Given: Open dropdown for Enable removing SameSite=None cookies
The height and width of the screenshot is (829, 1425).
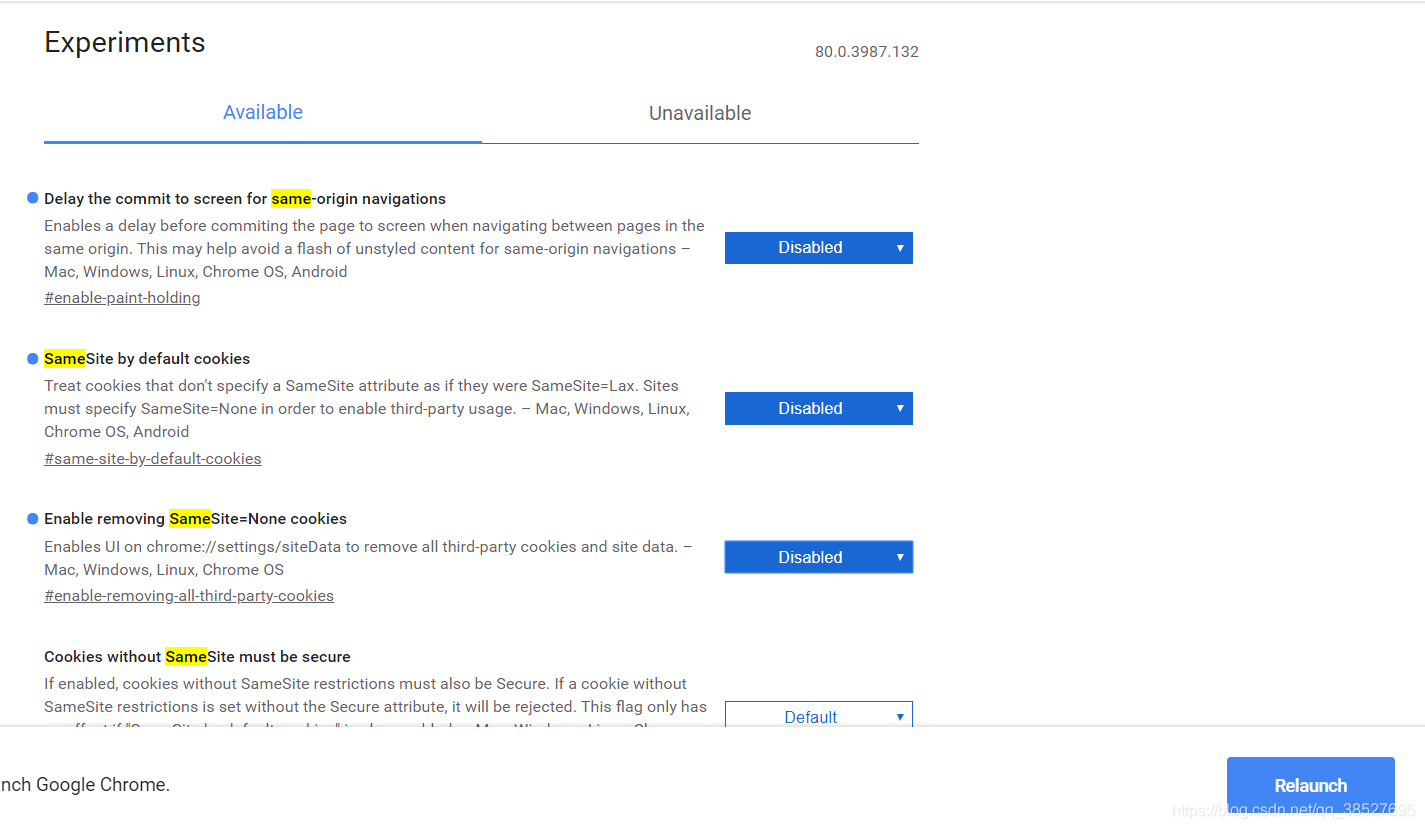Looking at the screenshot, I should [818, 557].
